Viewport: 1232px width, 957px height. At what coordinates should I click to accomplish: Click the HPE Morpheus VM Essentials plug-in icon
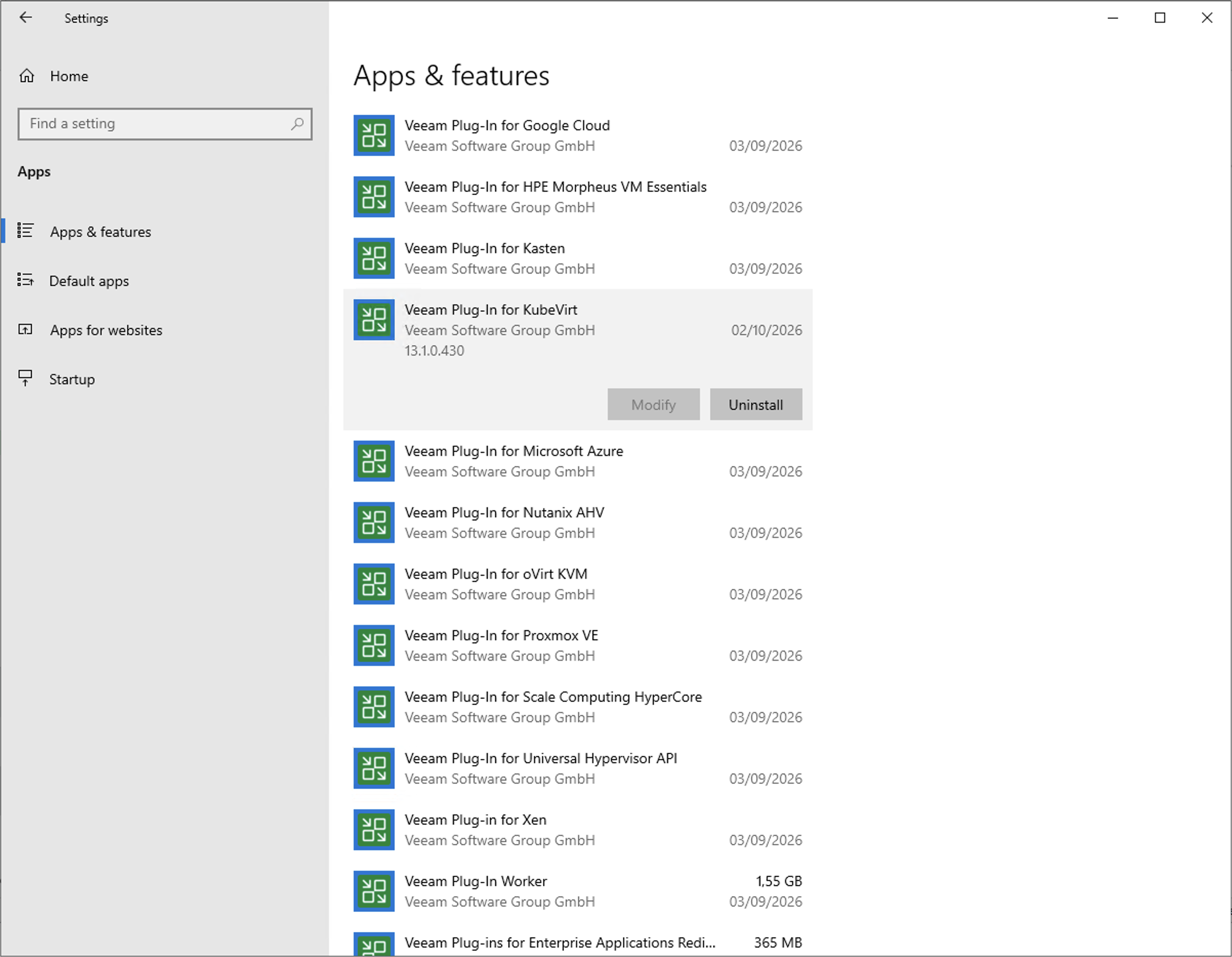tap(374, 197)
